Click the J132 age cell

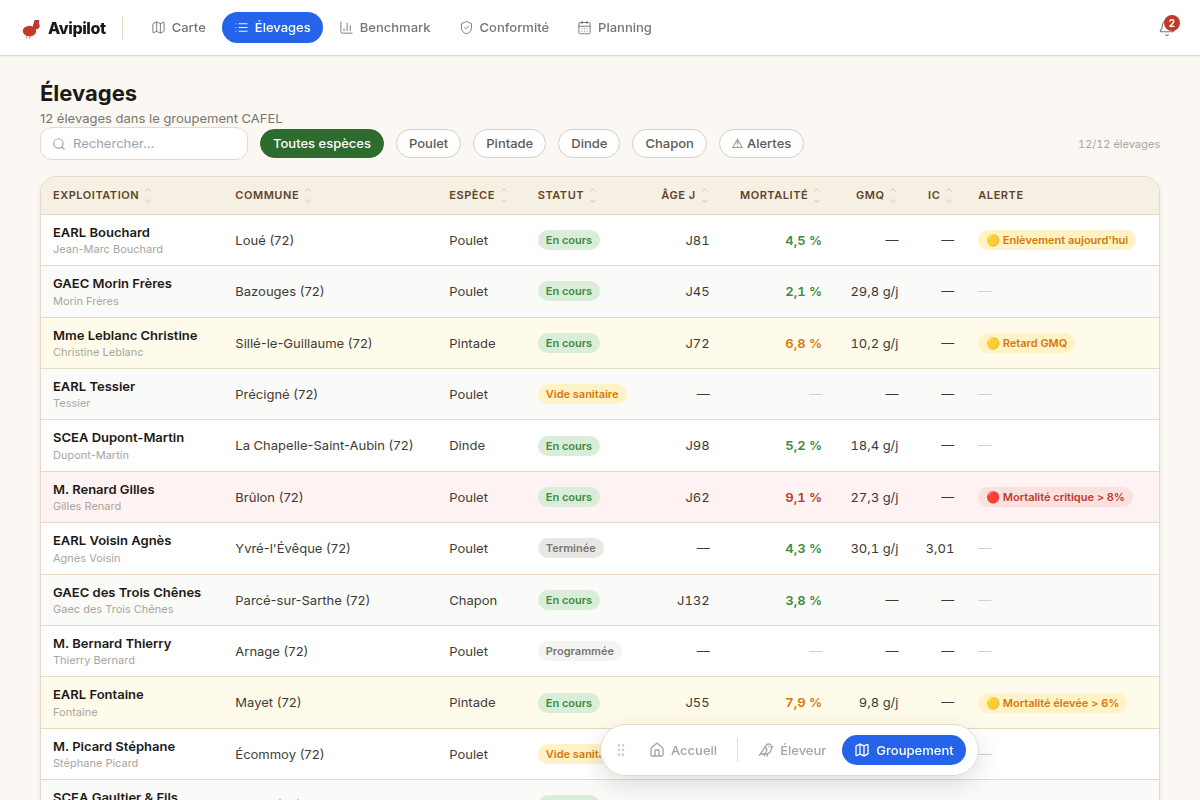tap(693, 600)
